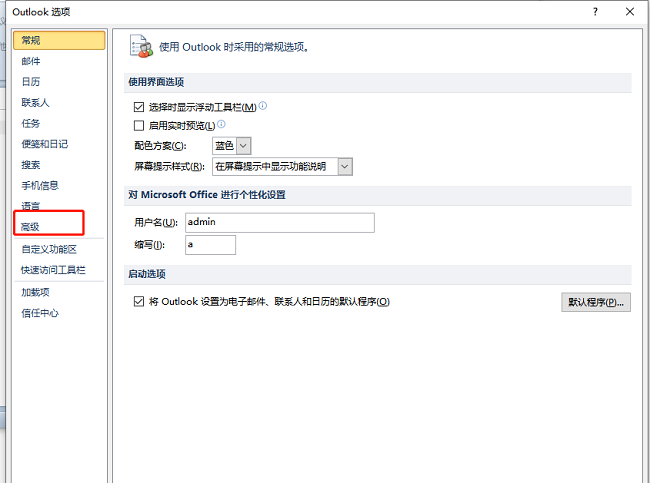Click info icon beside 选择时显示浮动工具栏
Screen dimensions: 650x483
click(263, 106)
